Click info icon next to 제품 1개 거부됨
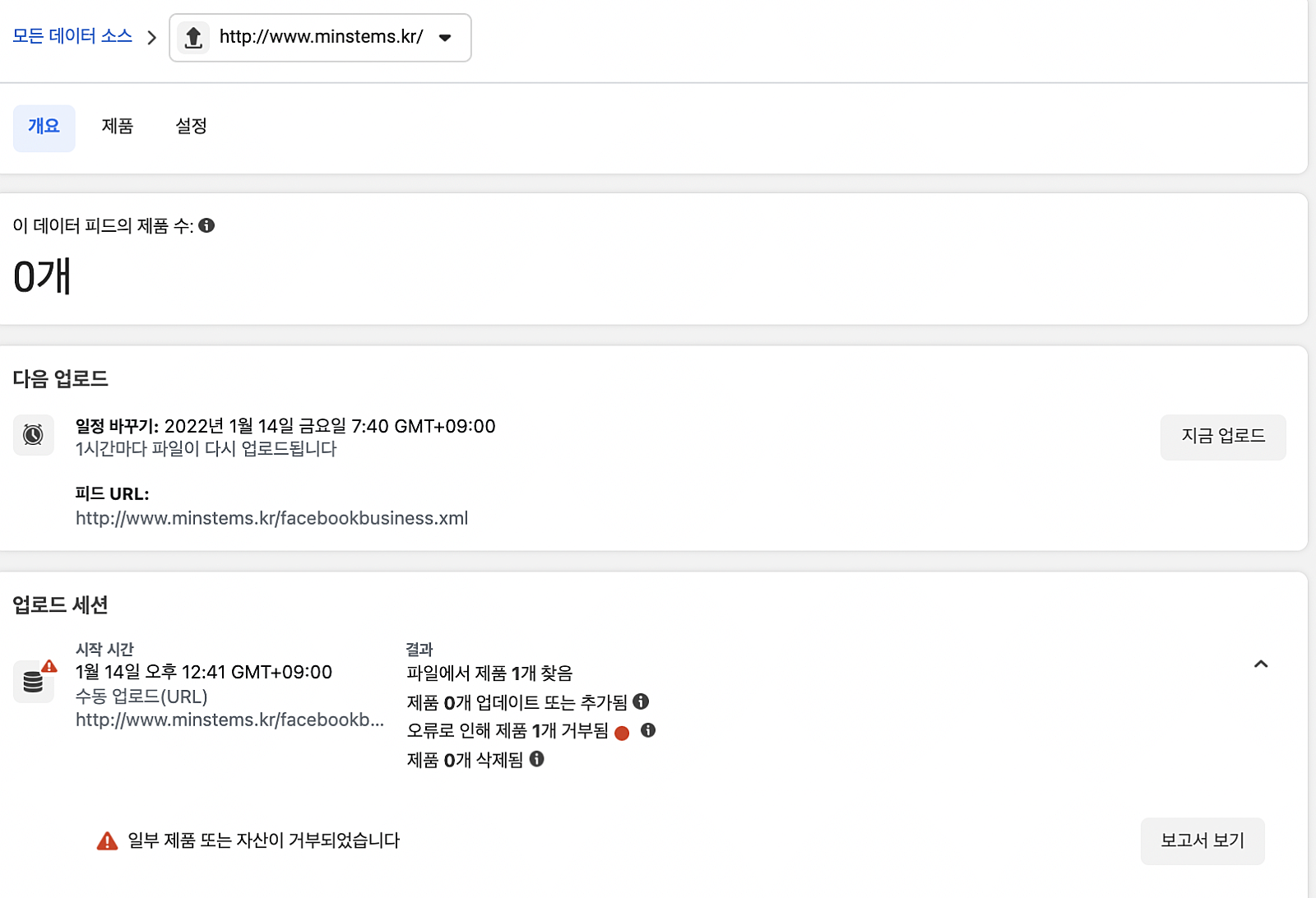 (x=648, y=730)
